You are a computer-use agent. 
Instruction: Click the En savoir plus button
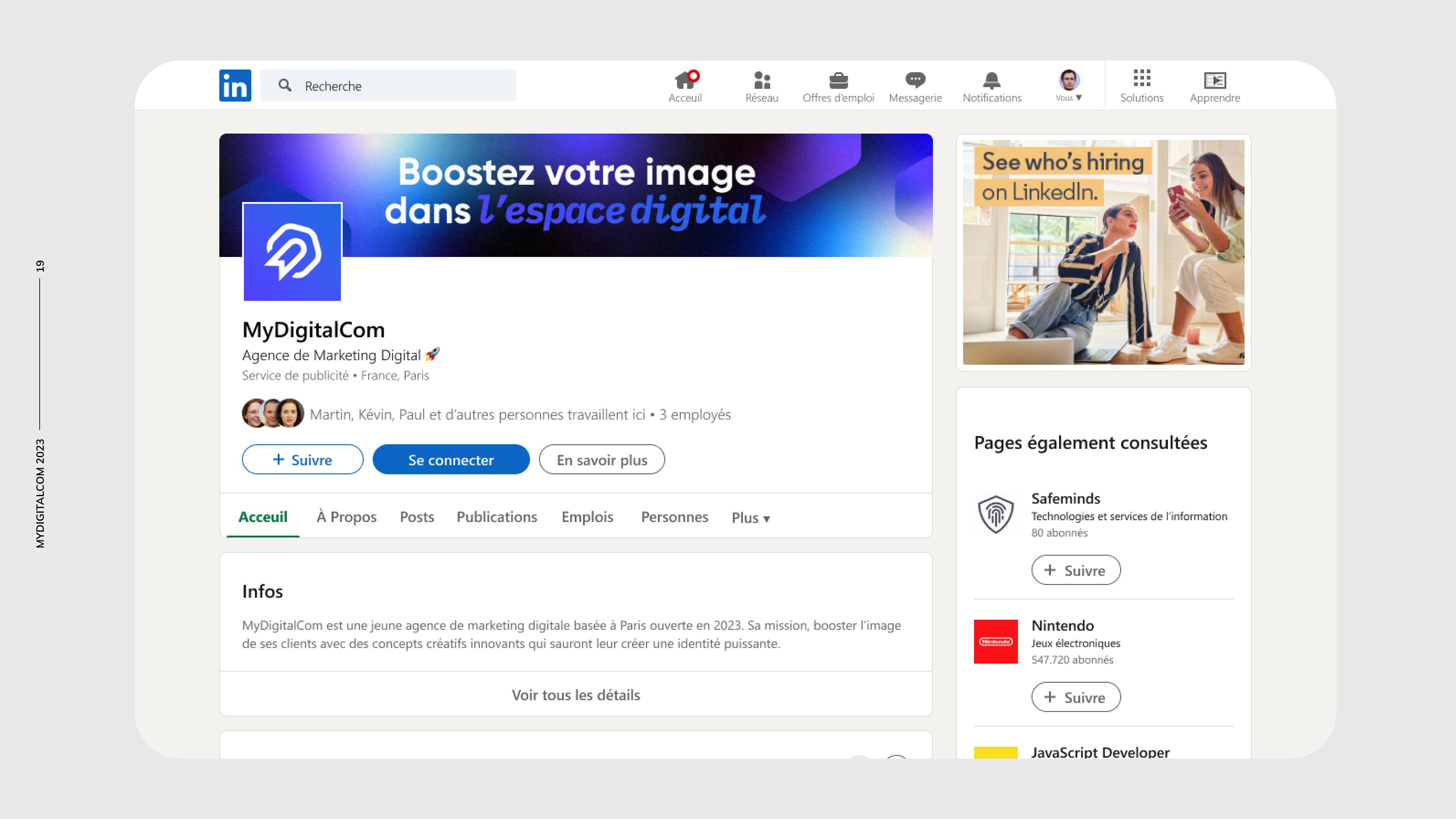point(601,460)
